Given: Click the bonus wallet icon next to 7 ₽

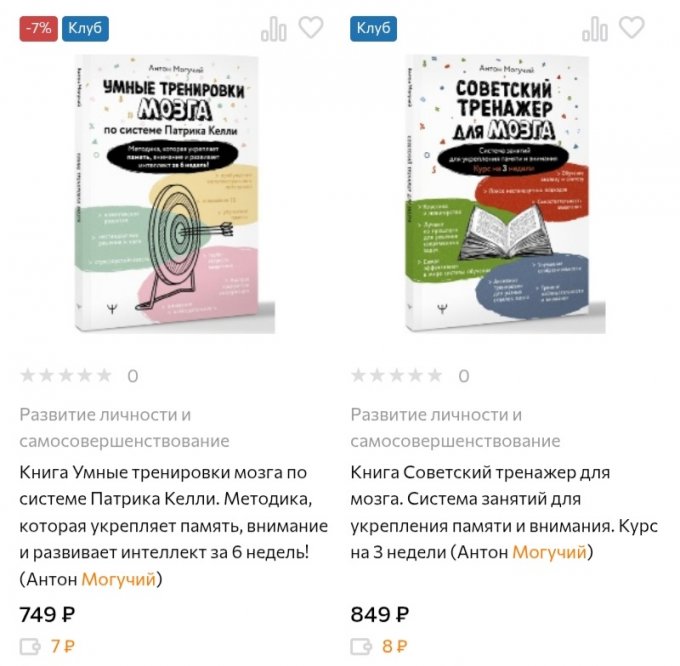Looking at the screenshot, I should click(30, 646).
